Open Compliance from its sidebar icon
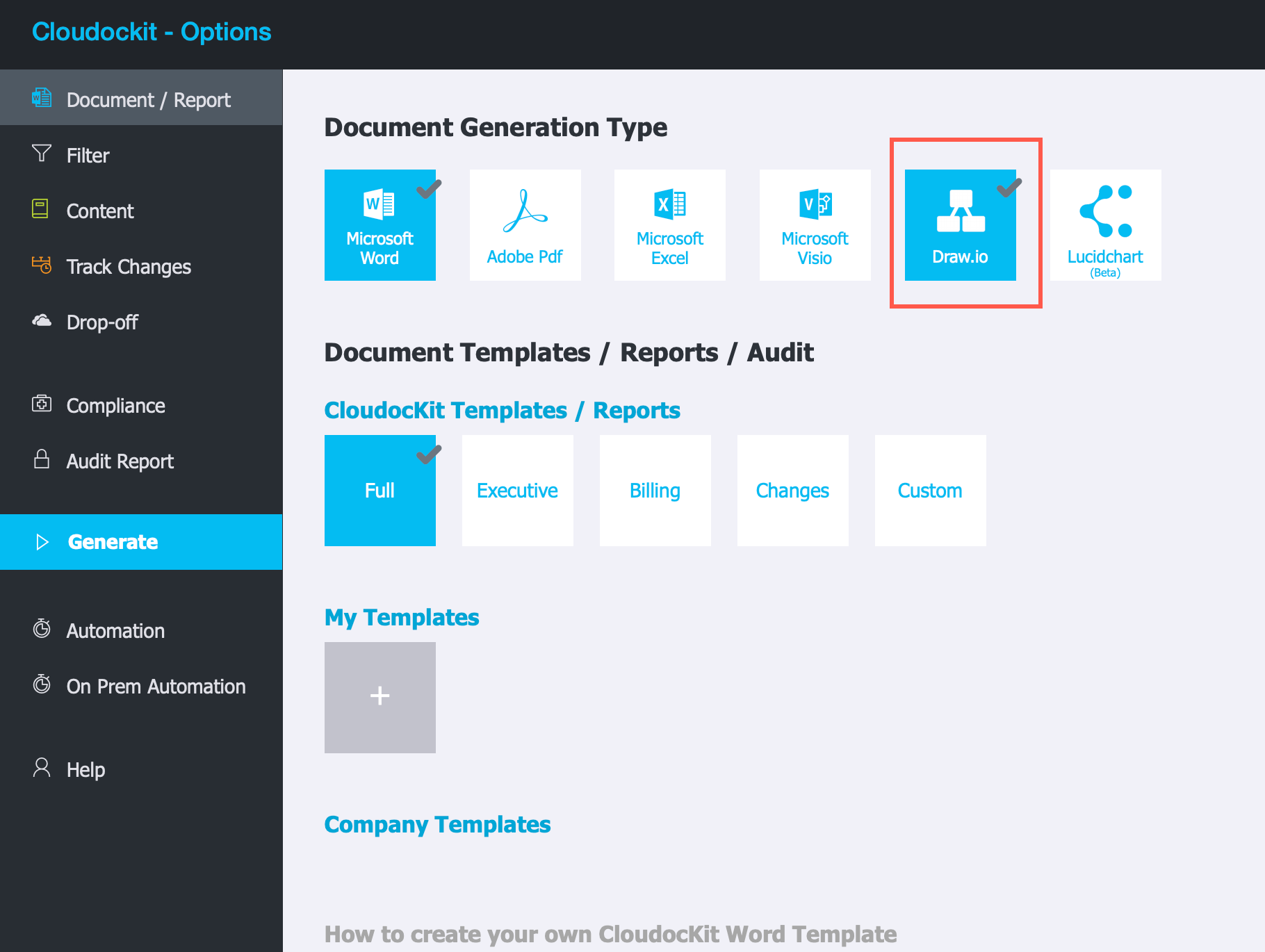 tap(42, 404)
